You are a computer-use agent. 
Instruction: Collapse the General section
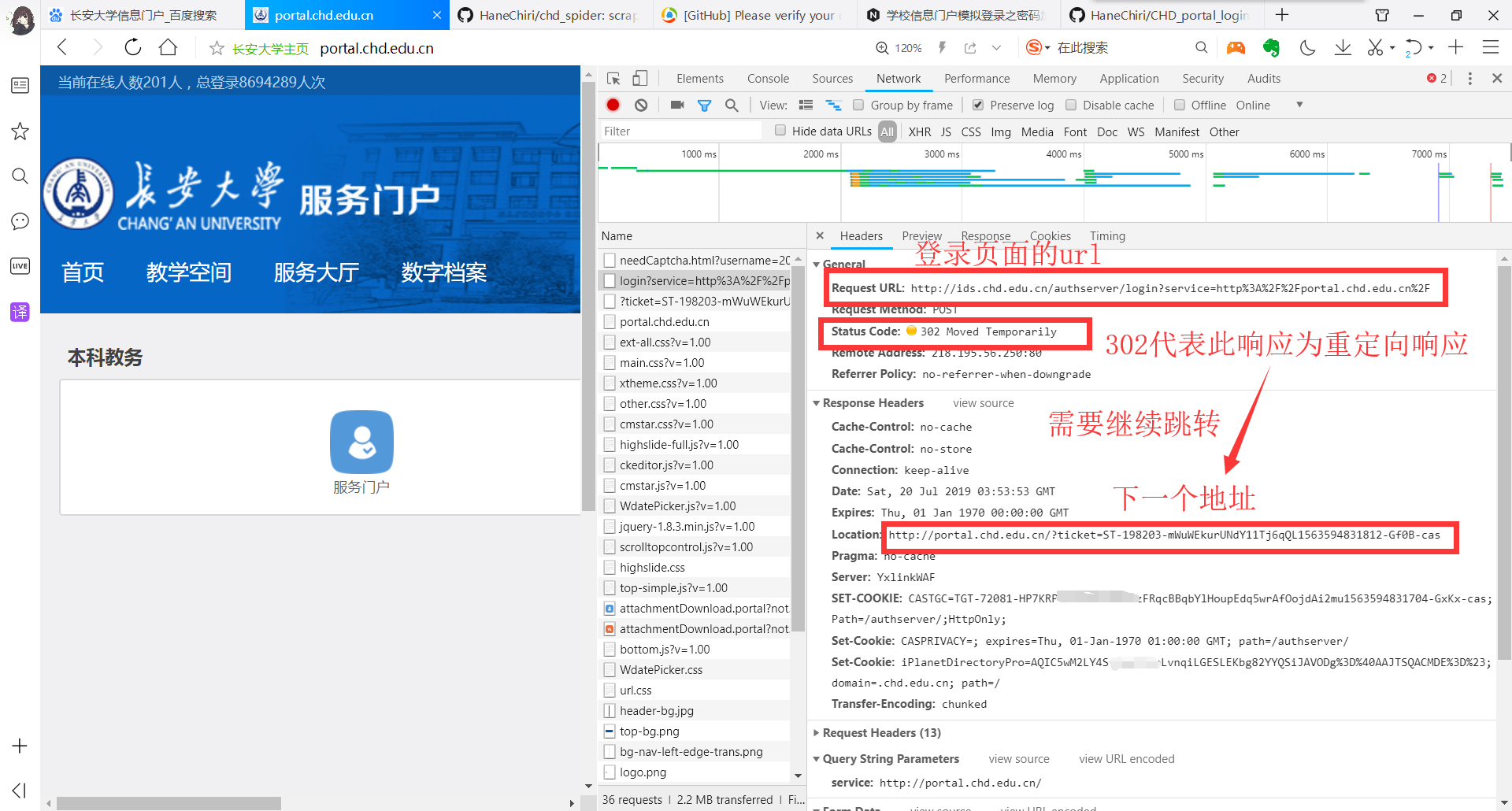tap(817, 265)
